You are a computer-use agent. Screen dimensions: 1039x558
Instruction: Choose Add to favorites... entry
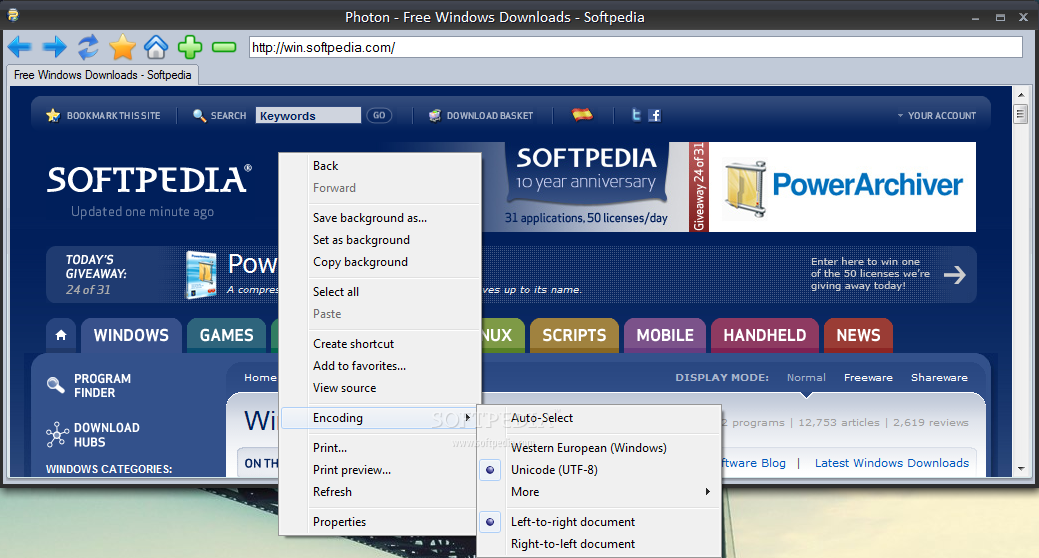tap(380, 366)
